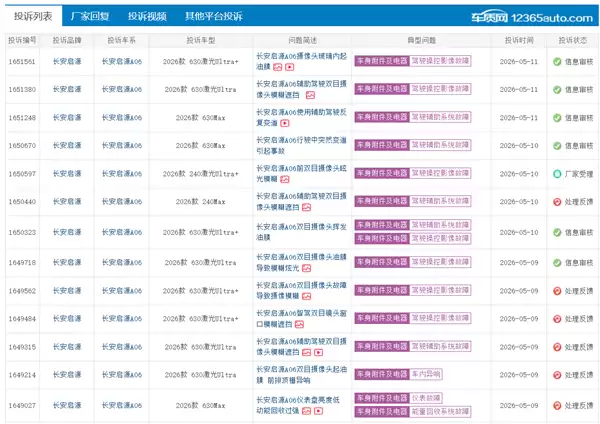Click 厂家受理 status icon of row 1650597
The width and height of the screenshot is (600, 424).
557,174
